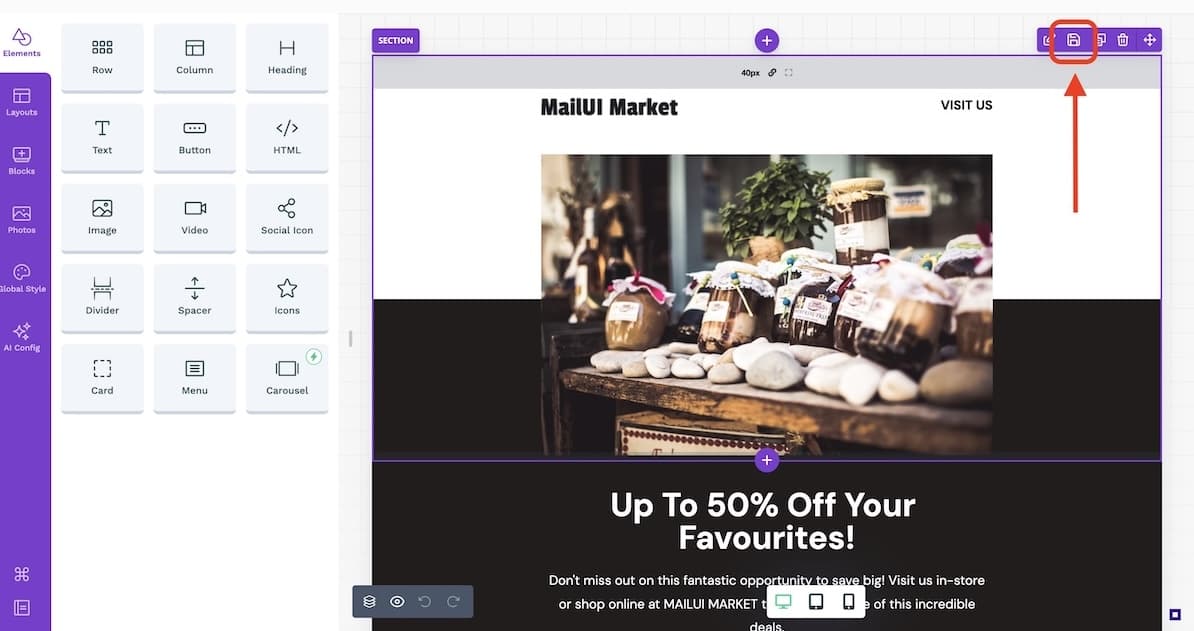The width and height of the screenshot is (1194, 631).
Task: Duplicate the section with the copy icon
Action: pos(1100,40)
